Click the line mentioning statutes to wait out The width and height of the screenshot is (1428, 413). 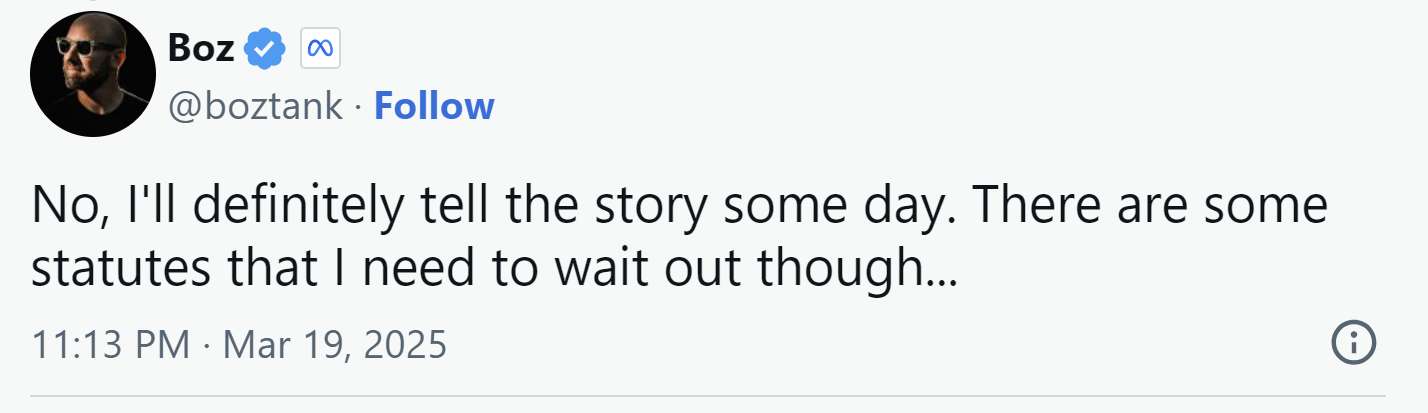coord(494,270)
